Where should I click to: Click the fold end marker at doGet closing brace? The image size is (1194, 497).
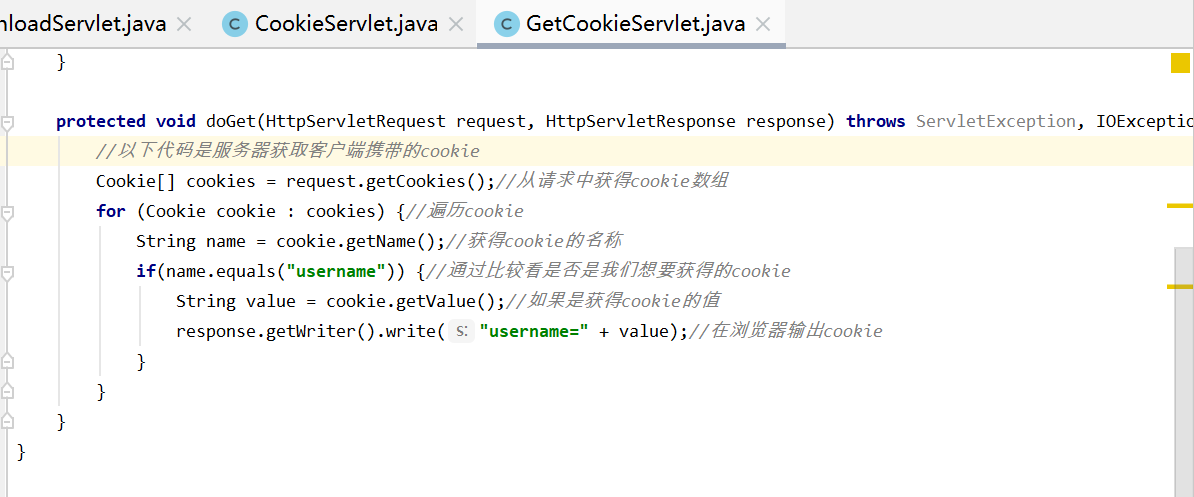(8, 422)
